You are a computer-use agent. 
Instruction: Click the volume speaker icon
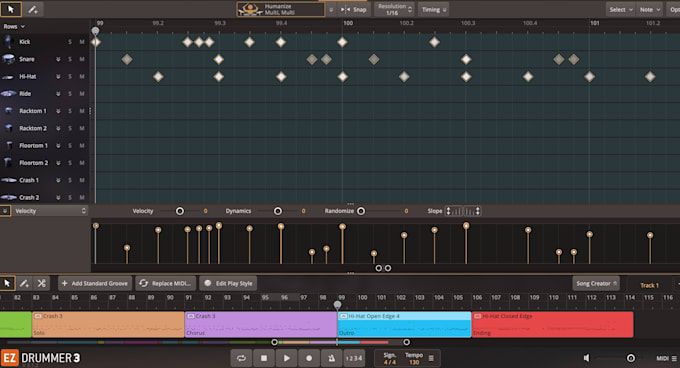coord(586,358)
